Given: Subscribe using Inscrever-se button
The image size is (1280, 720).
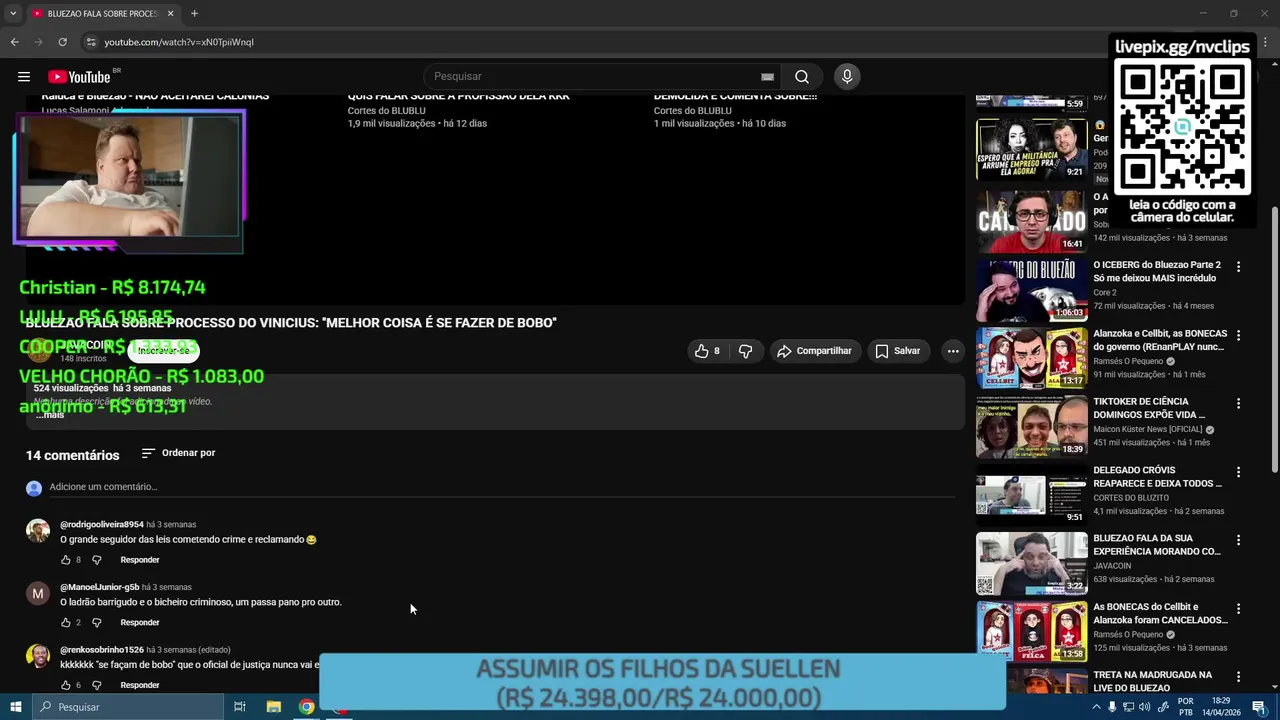Looking at the screenshot, I should tap(163, 351).
